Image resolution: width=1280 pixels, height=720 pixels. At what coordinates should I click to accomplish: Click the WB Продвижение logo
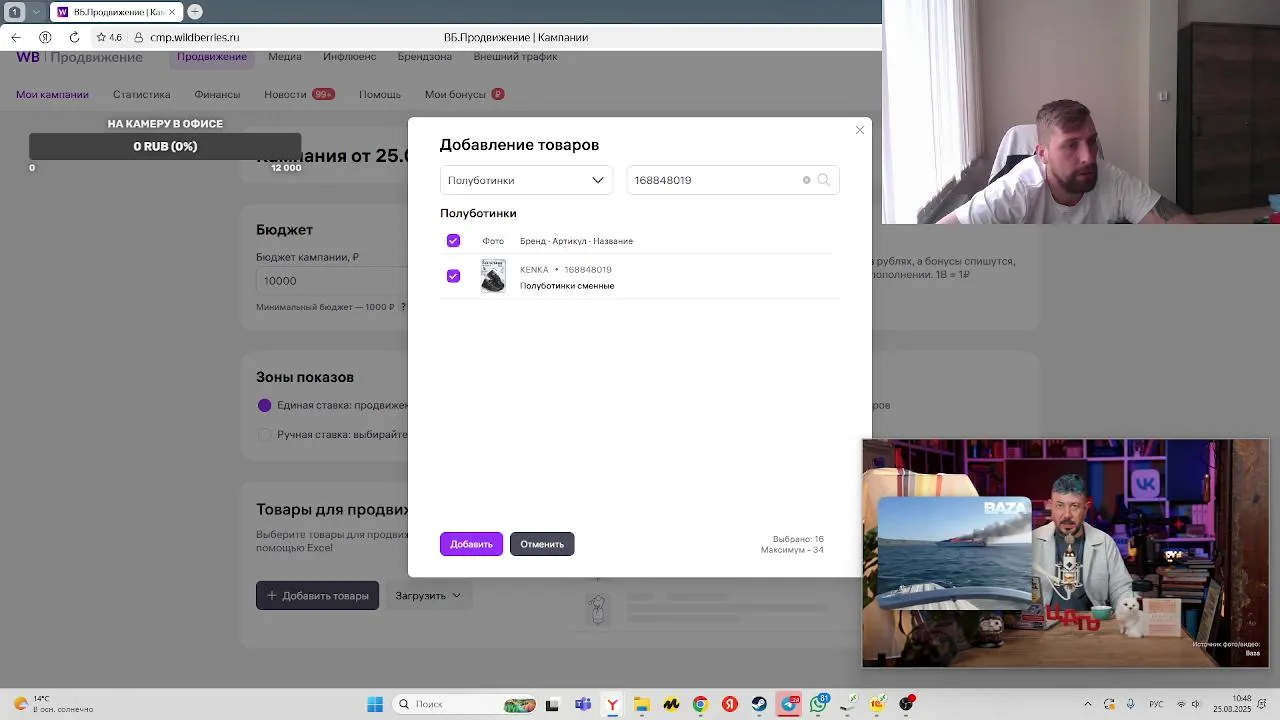(79, 57)
